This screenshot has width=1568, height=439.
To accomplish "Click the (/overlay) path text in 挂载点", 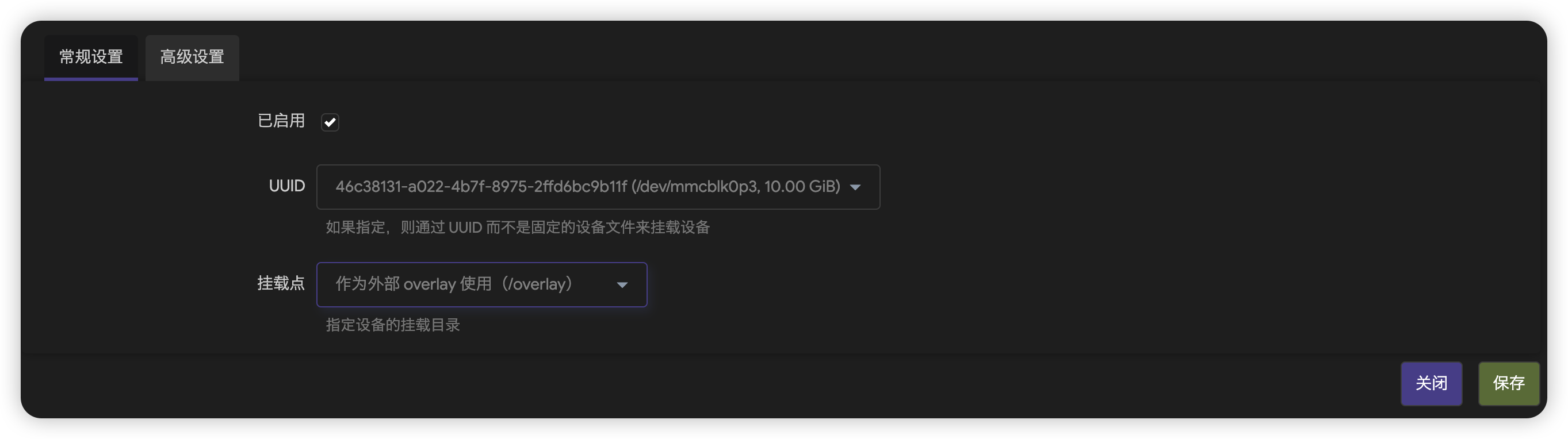I will (537, 284).
